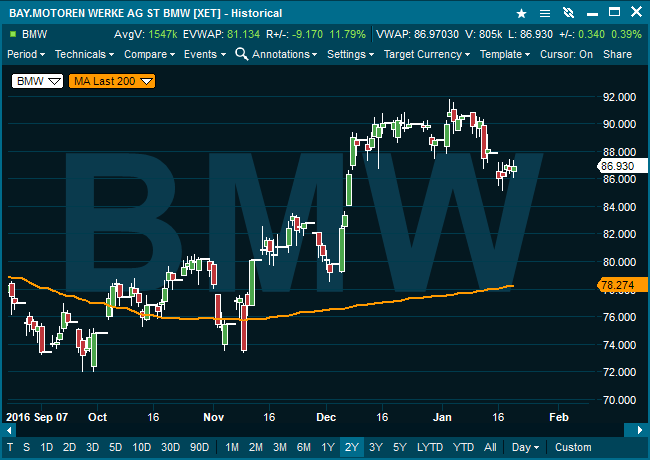Open the Annotations dropdown menu
Viewport: 650px width, 460px height.
coord(284,54)
